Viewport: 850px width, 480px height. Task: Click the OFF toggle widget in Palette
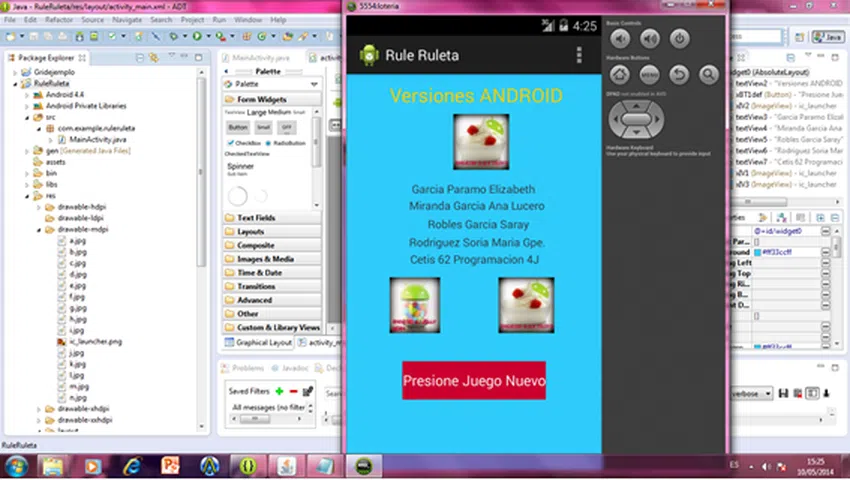(x=286, y=128)
